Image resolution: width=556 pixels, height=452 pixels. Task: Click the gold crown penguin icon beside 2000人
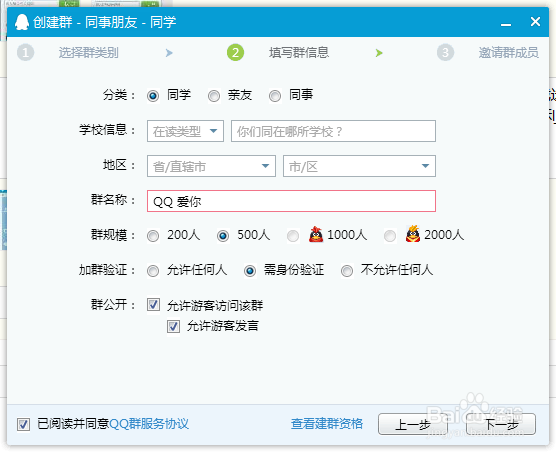click(x=413, y=234)
